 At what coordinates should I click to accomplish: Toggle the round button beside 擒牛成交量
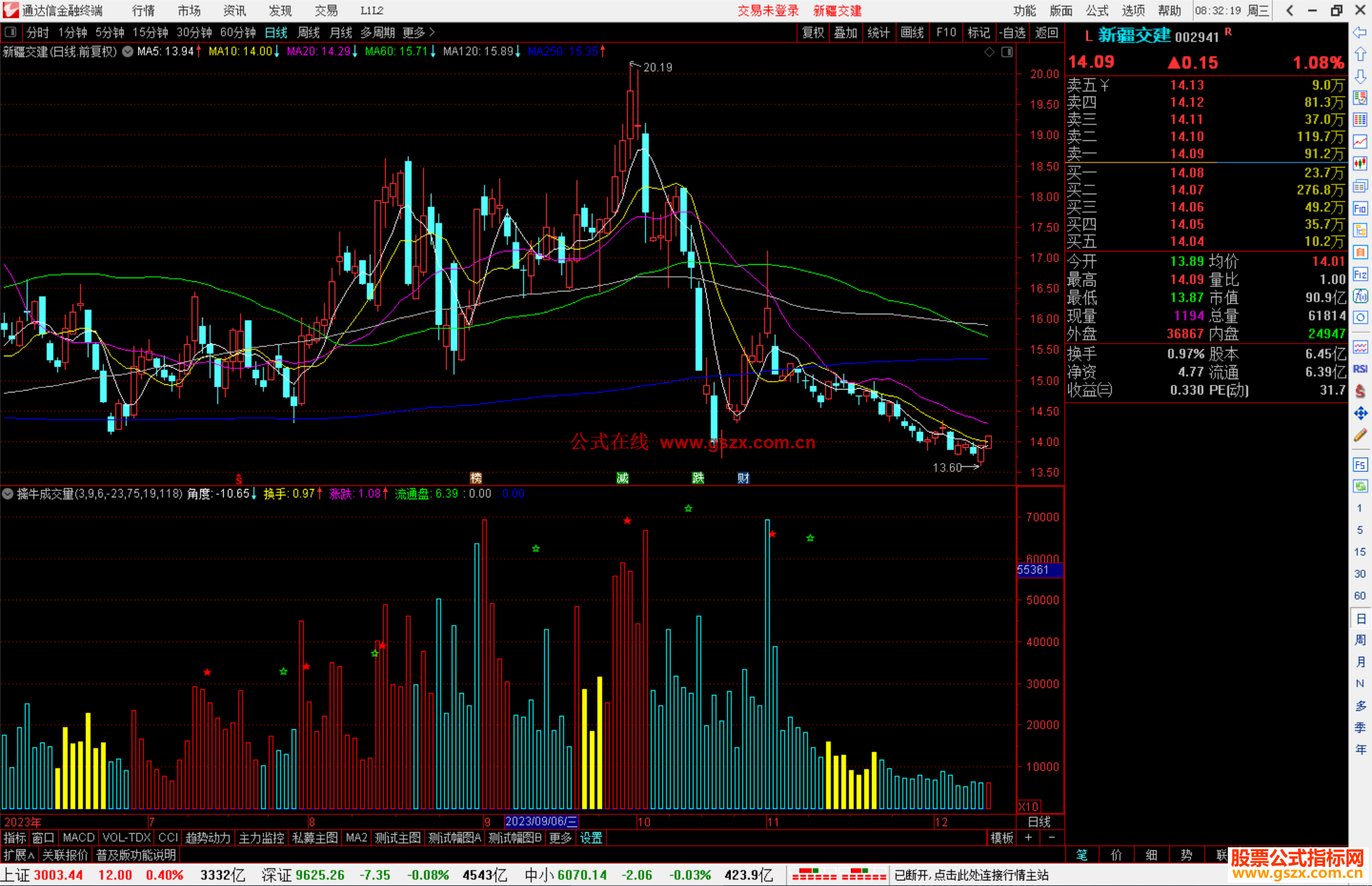[x=8, y=493]
